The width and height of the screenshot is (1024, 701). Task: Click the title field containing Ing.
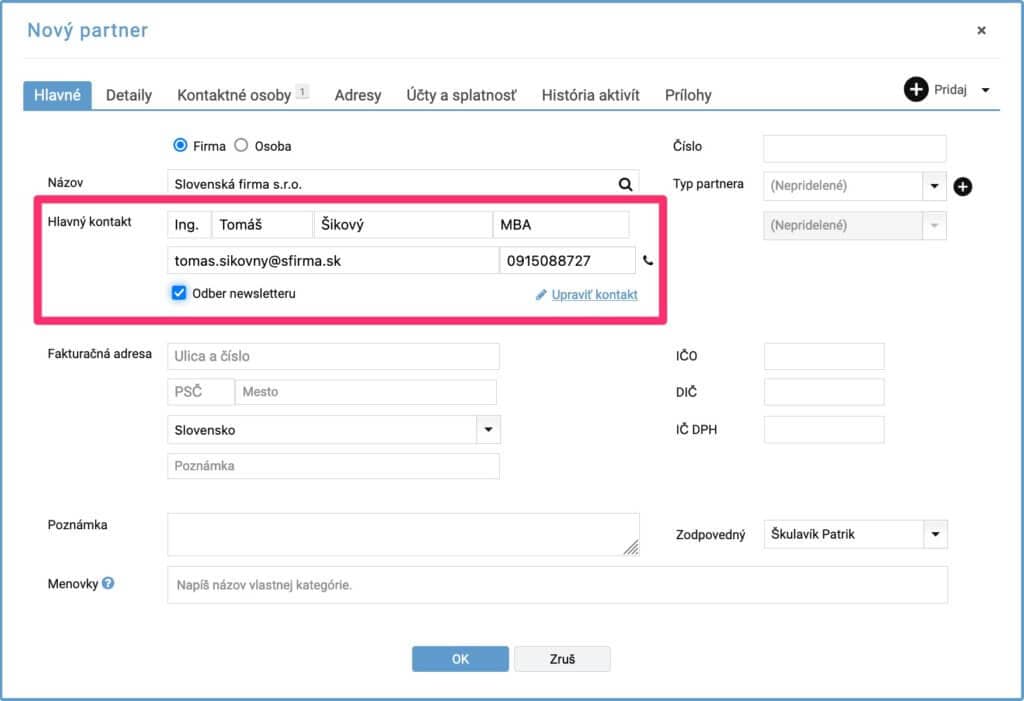(x=189, y=225)
